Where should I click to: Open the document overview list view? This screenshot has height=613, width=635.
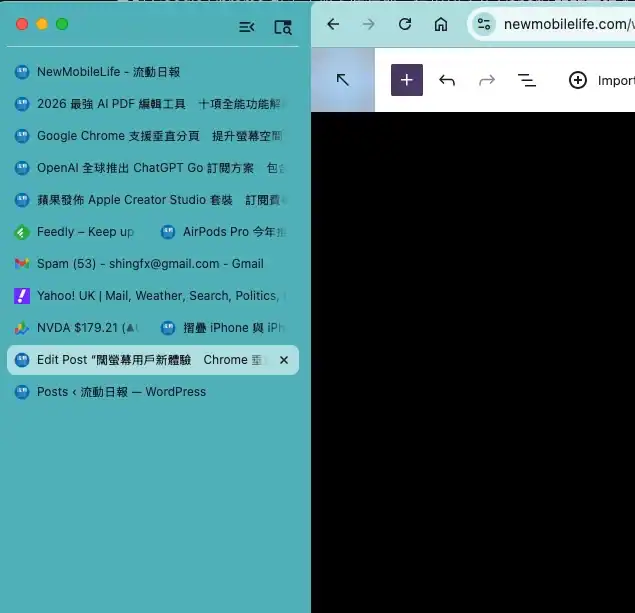[527, 80]
